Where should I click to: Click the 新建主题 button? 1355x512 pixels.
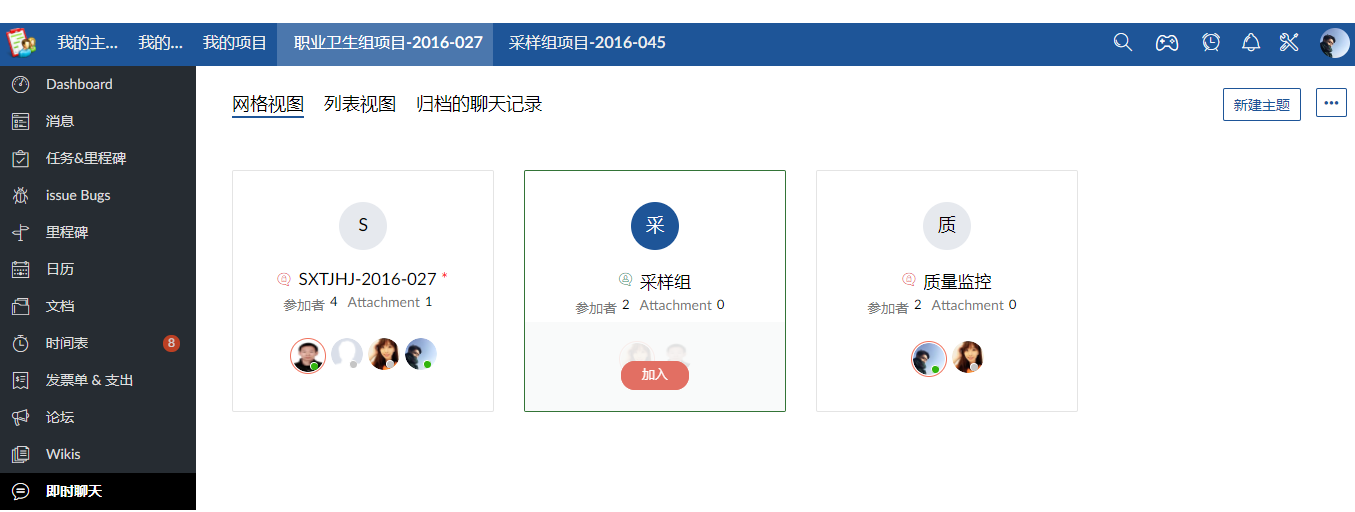[1262, 104]
